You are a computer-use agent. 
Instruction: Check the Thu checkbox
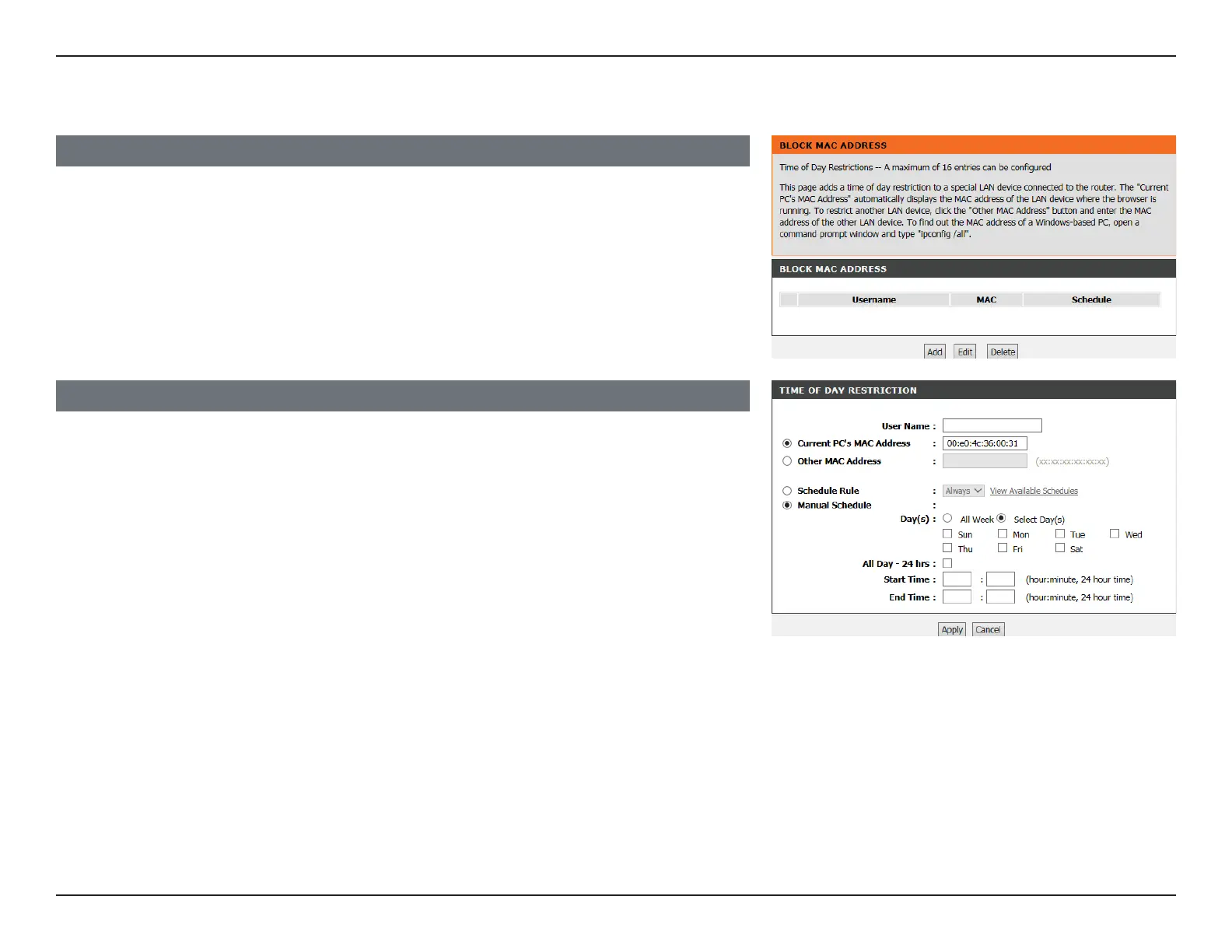(x=947, y=548)
